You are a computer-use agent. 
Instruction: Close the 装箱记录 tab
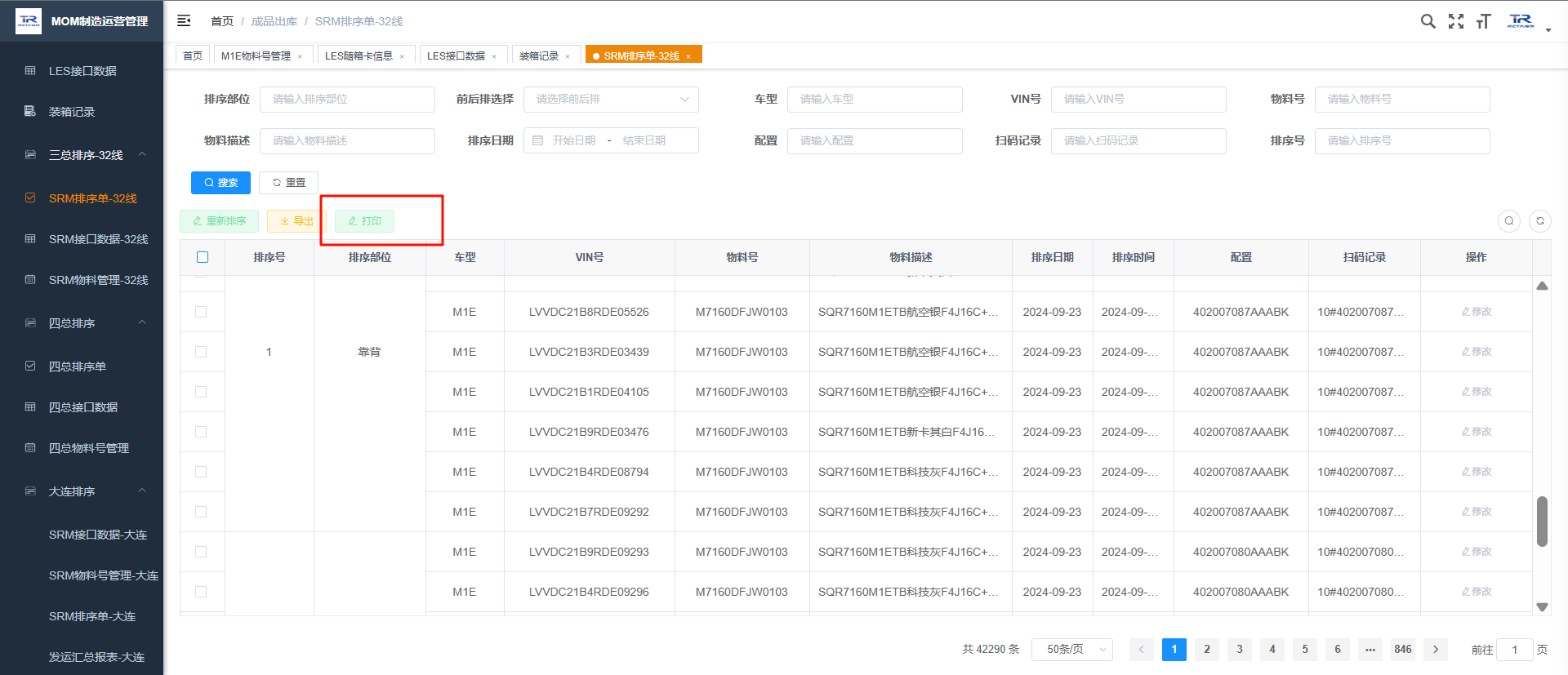[x=568, y=56]
